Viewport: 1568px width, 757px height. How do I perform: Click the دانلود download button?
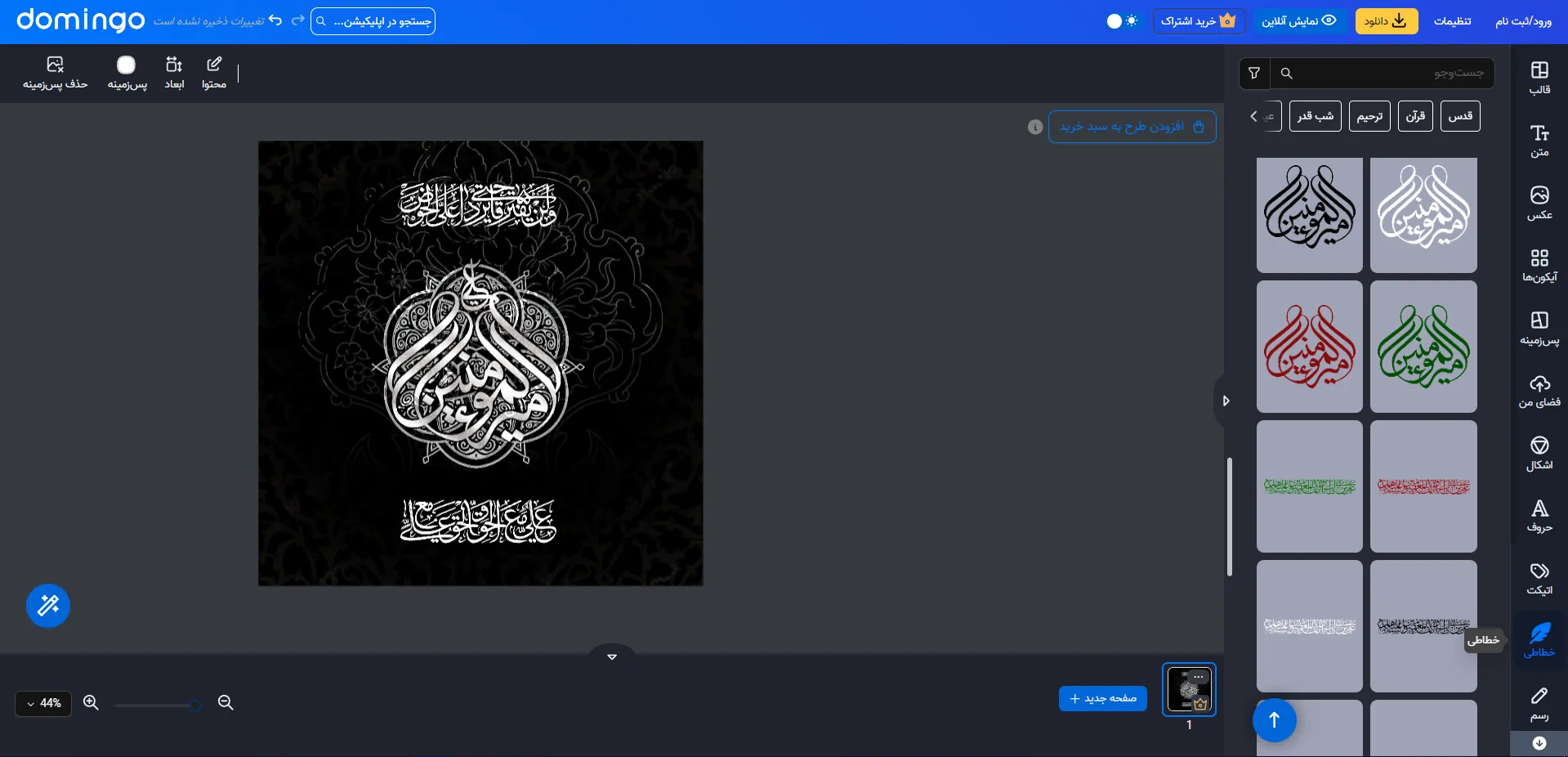click(x=1387, y=21)
